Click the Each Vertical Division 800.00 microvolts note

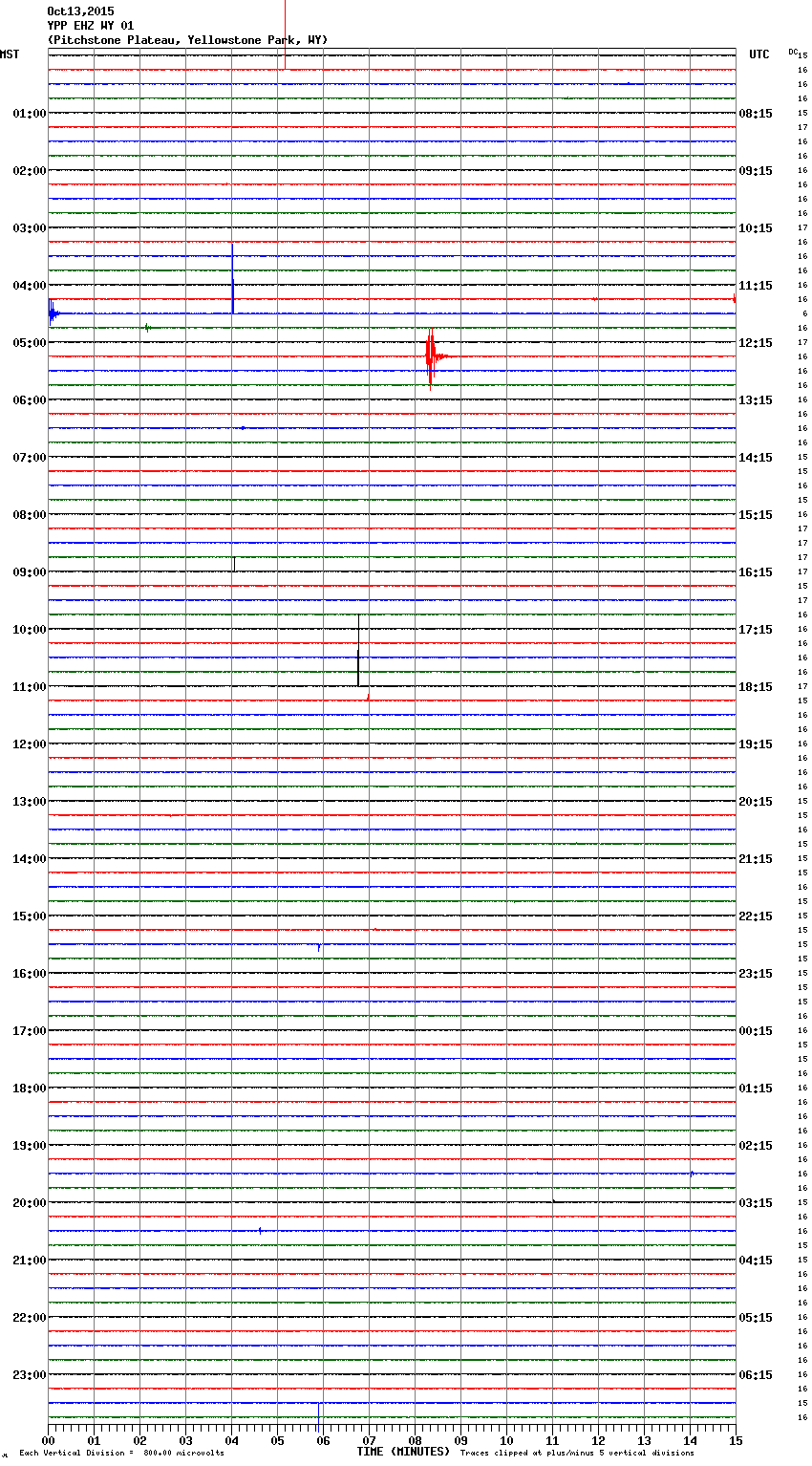tap(121, 1453)
